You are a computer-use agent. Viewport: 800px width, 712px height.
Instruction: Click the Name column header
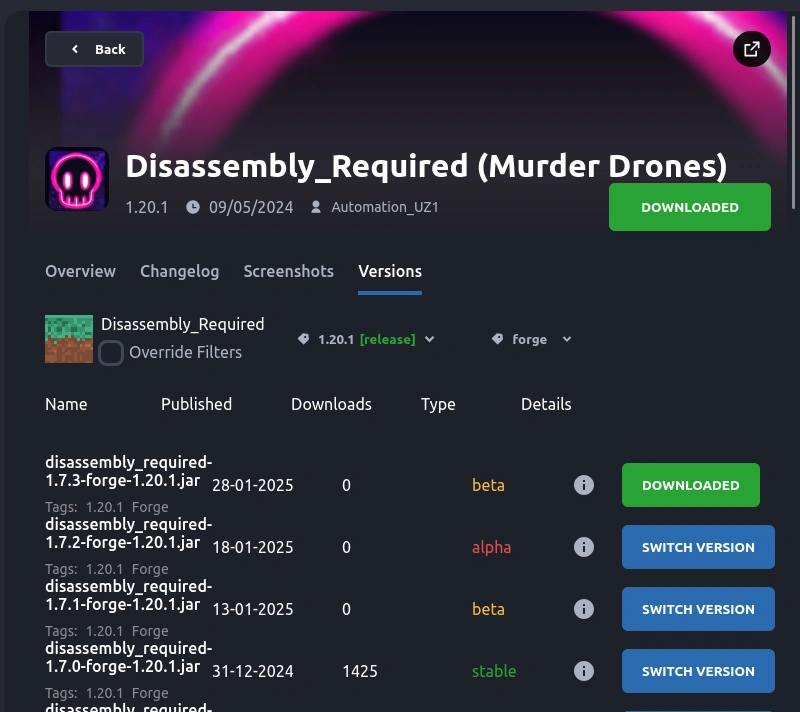[66, 404]
